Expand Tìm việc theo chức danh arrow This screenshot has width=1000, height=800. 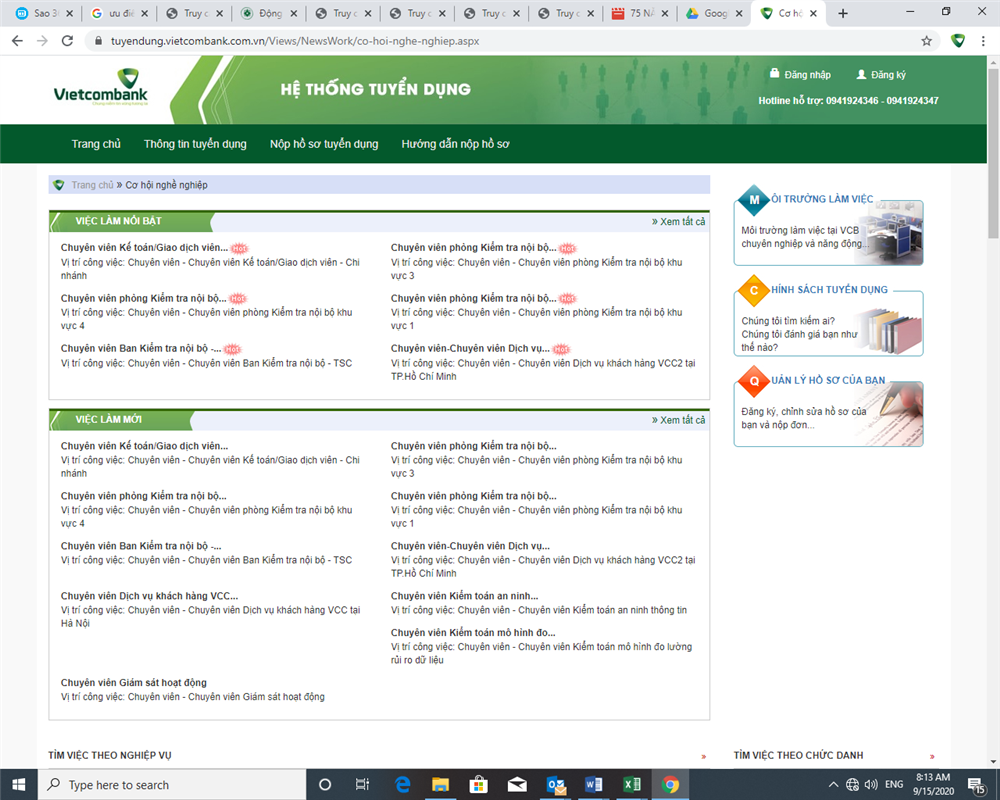[932, 757]
